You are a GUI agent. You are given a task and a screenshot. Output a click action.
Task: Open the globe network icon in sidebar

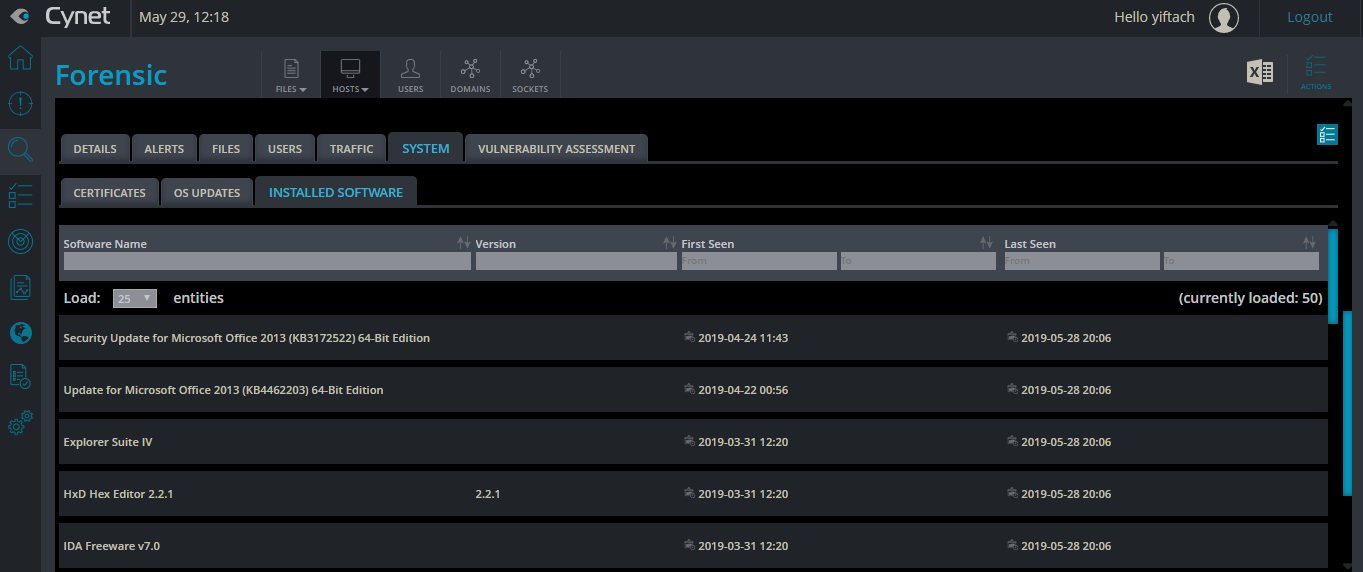(x=20, y=333)
